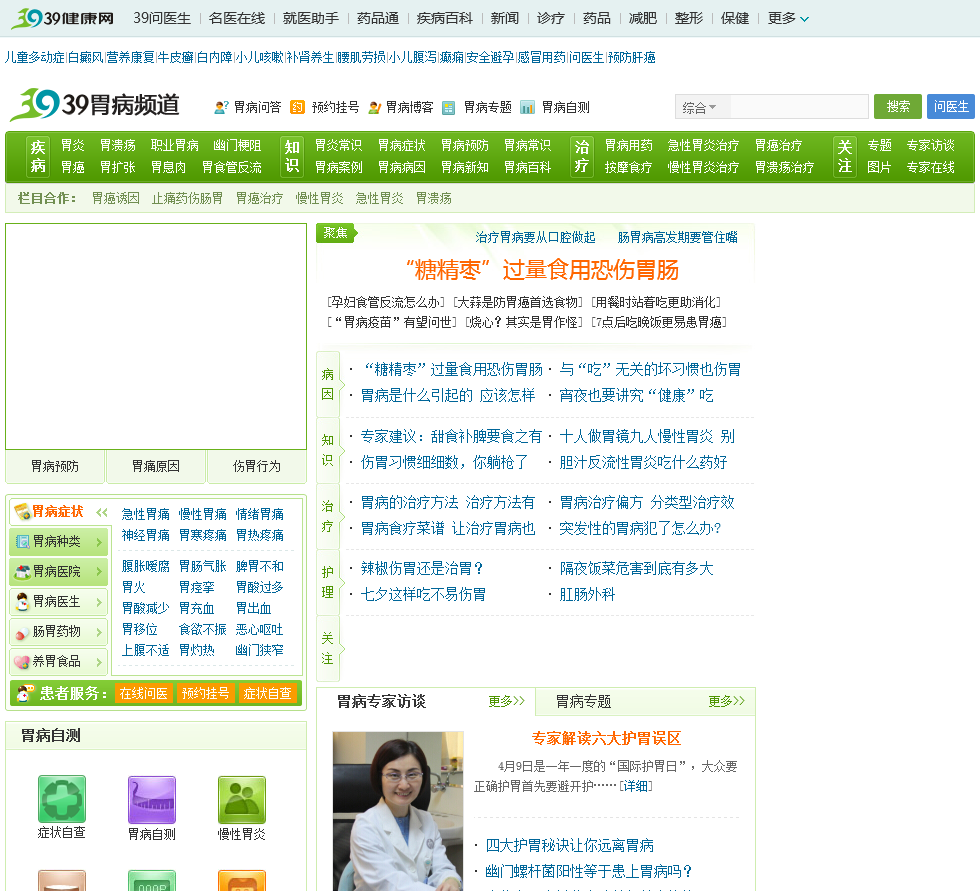Viewport: 980px width, 891px height.
Task: Open 疾病百科 in top menu
Action: (444, 18)
